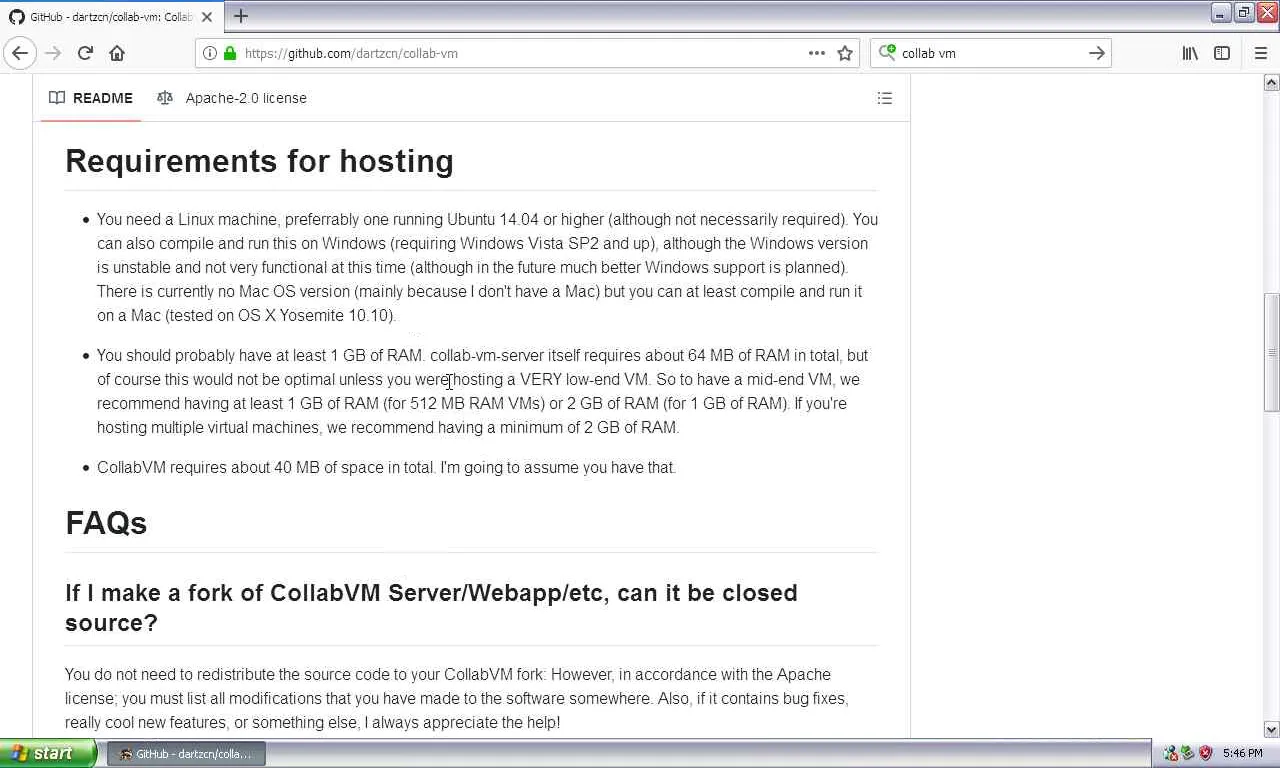Screen dimensions: 1280x768
Task: Close the GitHub collab-vm browser tab
Action: pyautogui.click(x=207, y=17)
